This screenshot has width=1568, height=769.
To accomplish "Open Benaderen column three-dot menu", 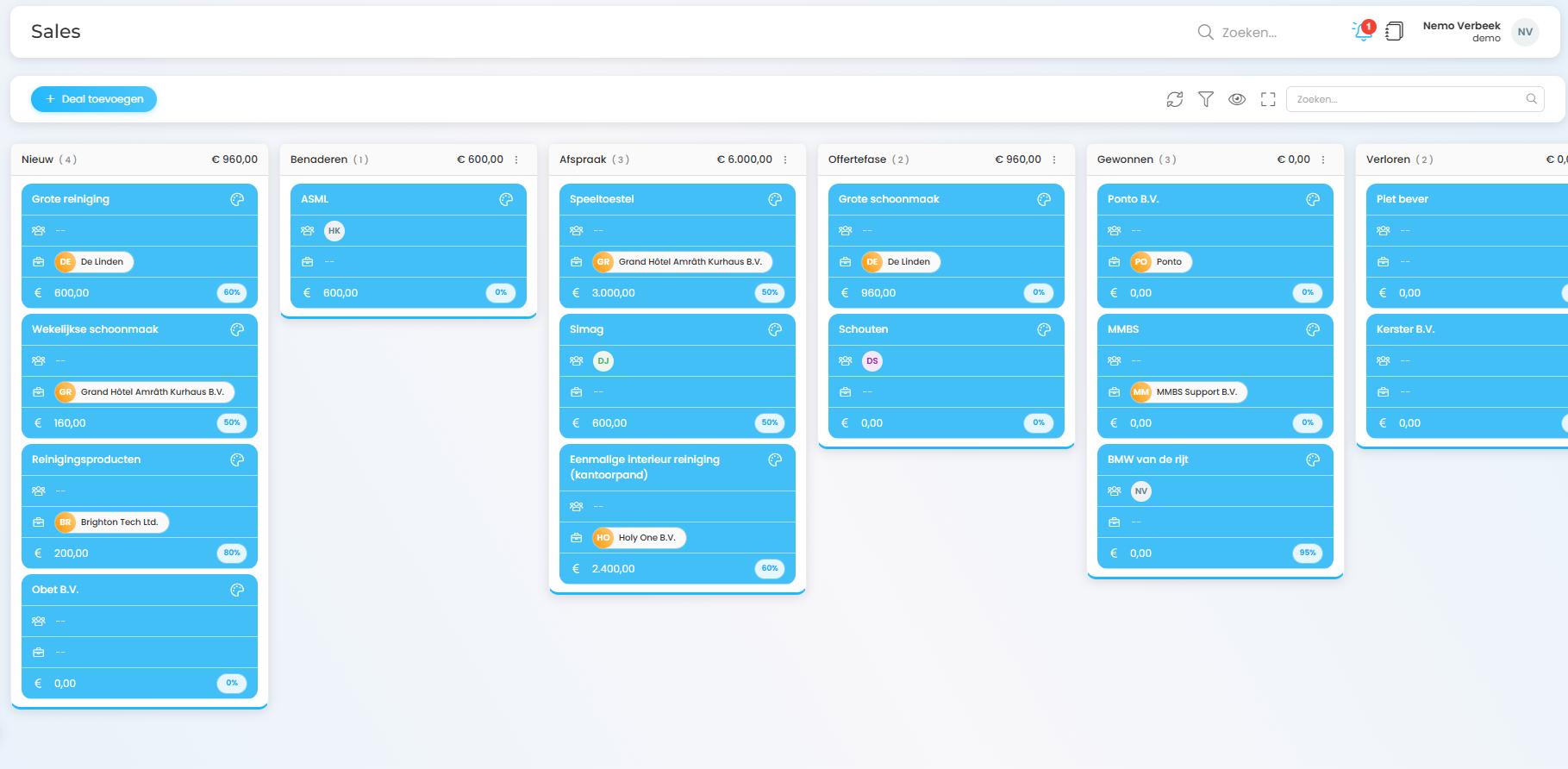I will click(516, 159).
